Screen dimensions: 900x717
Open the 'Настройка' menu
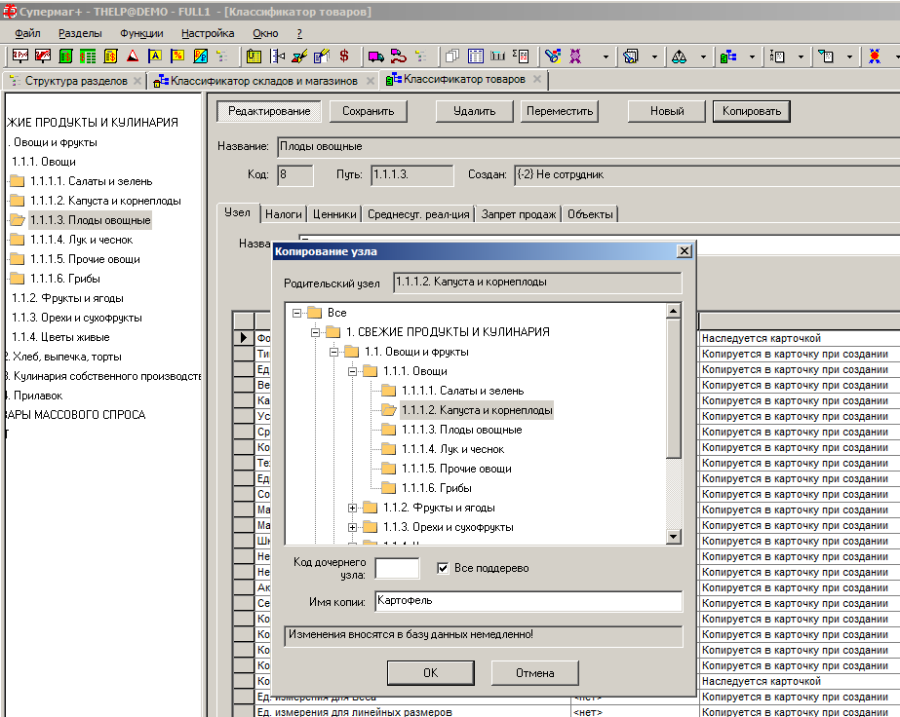coord(207,33)
